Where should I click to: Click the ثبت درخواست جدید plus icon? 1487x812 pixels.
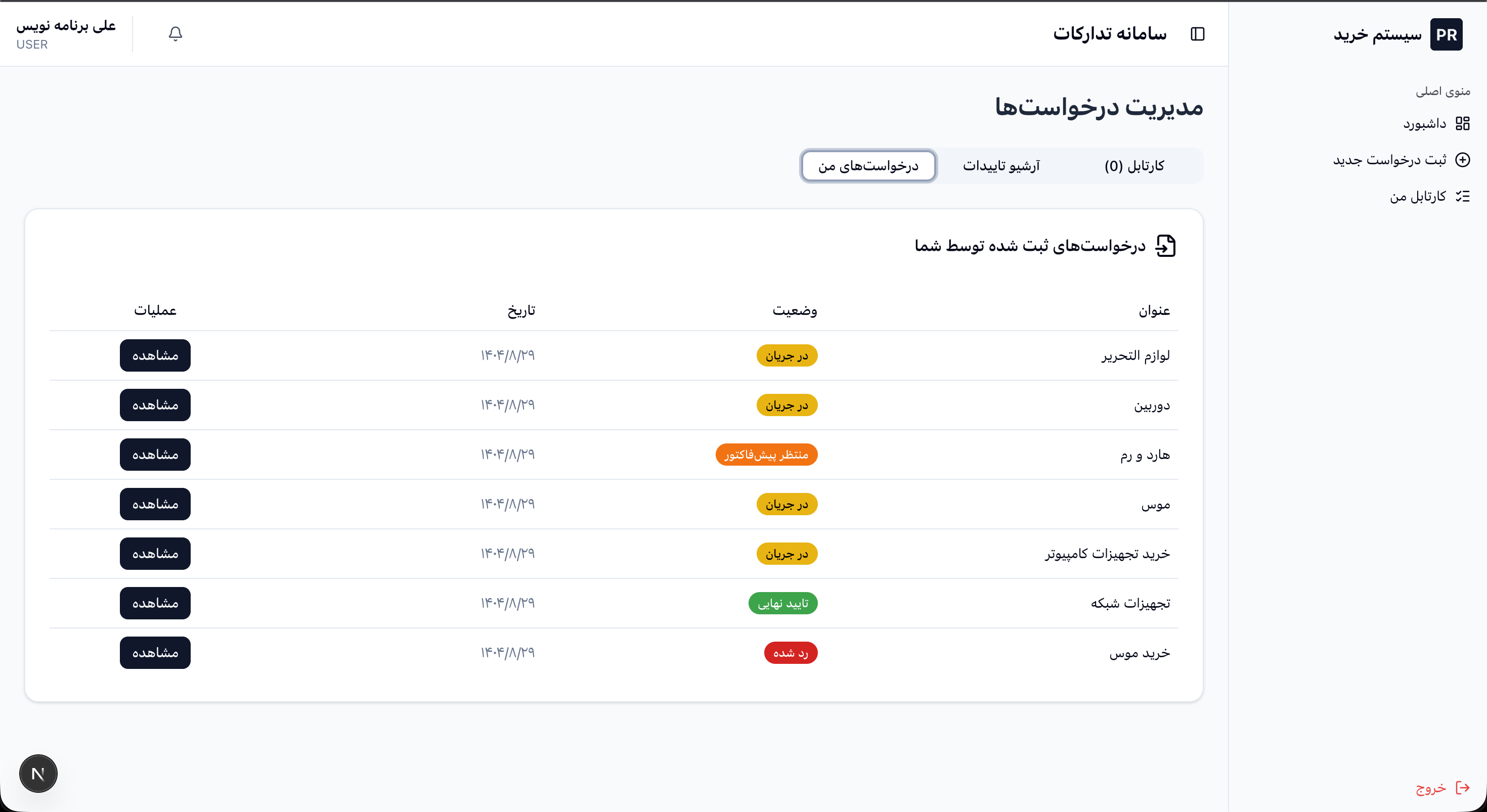(x=1462, y=160)
